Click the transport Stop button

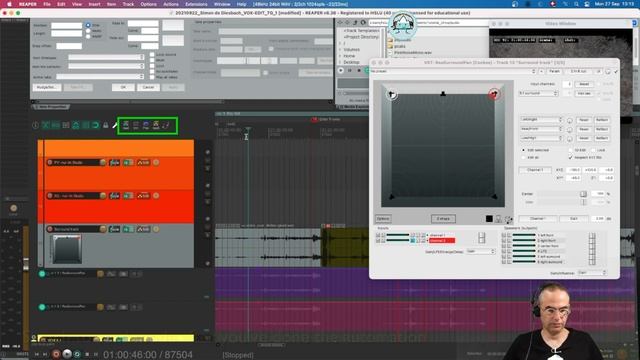pos(87,354)
